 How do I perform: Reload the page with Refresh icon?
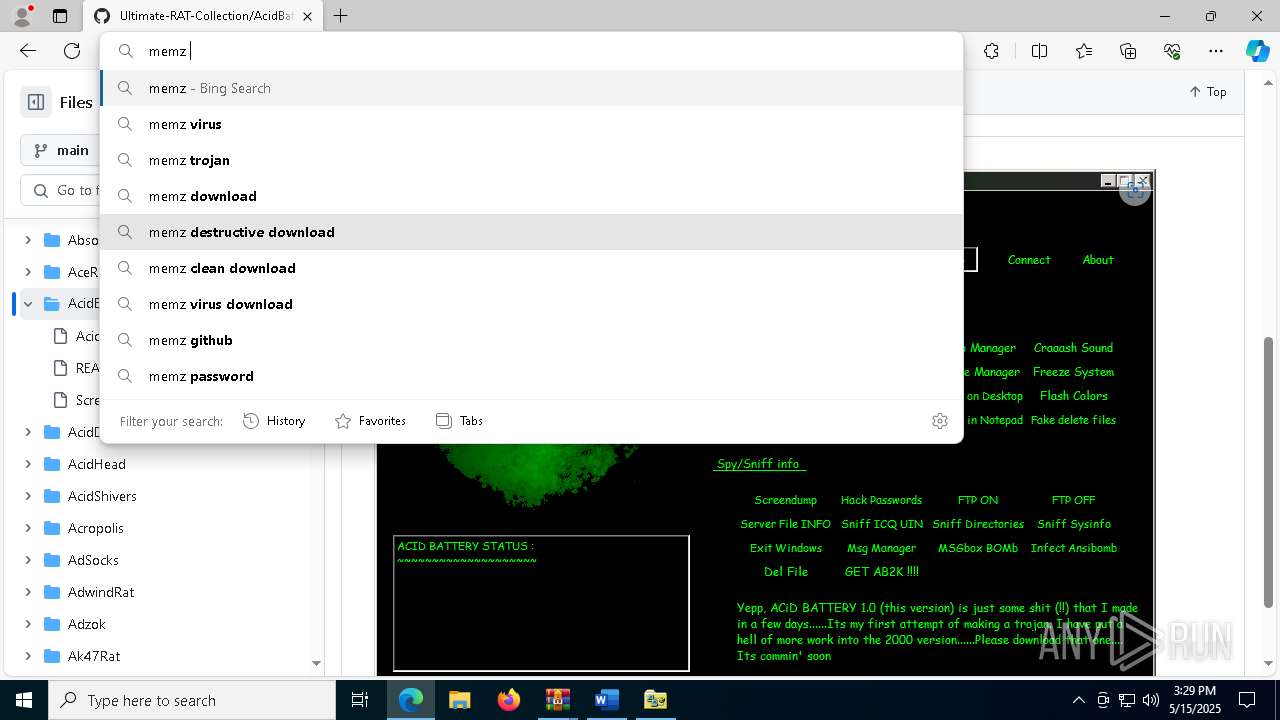coord(72,51)
